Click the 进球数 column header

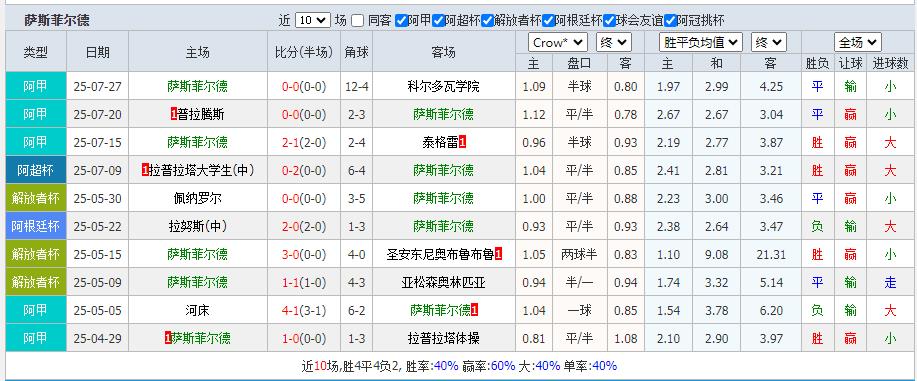click(x=891, y=63)
